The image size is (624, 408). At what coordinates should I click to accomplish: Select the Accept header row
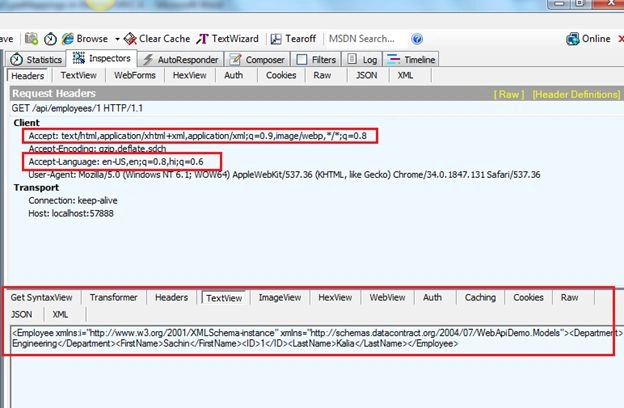click(198, 136)
